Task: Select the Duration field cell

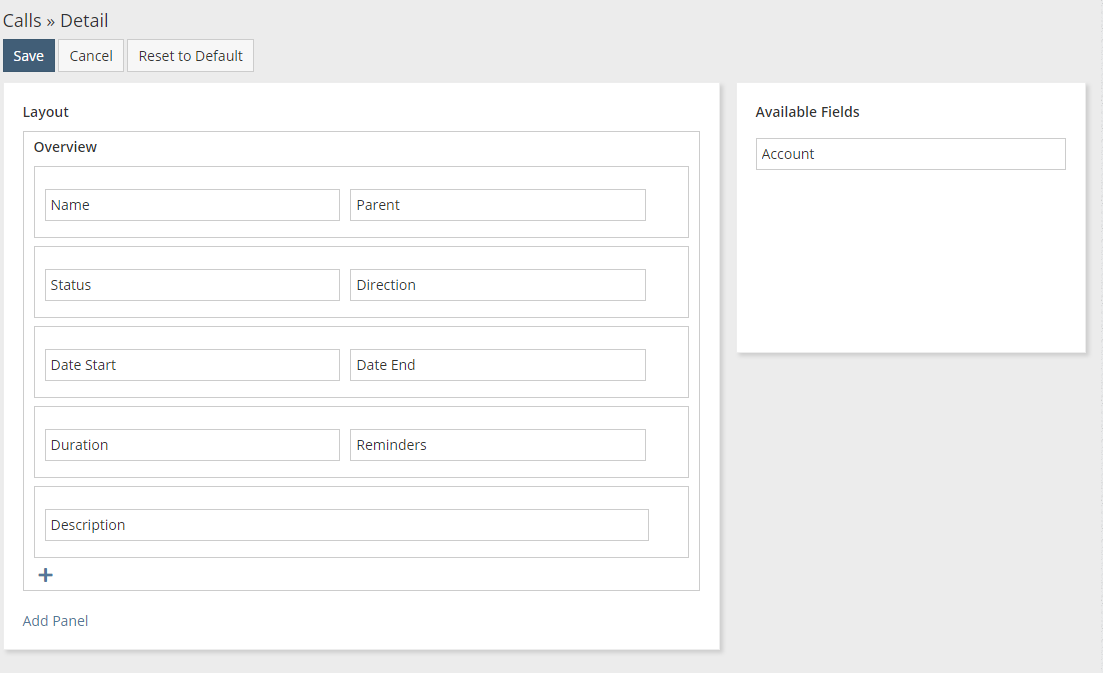Action: [x=192, y=445]
